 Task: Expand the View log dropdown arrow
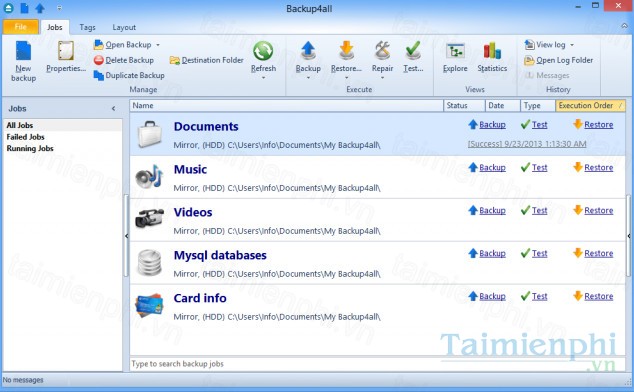[x=572, y=45]
